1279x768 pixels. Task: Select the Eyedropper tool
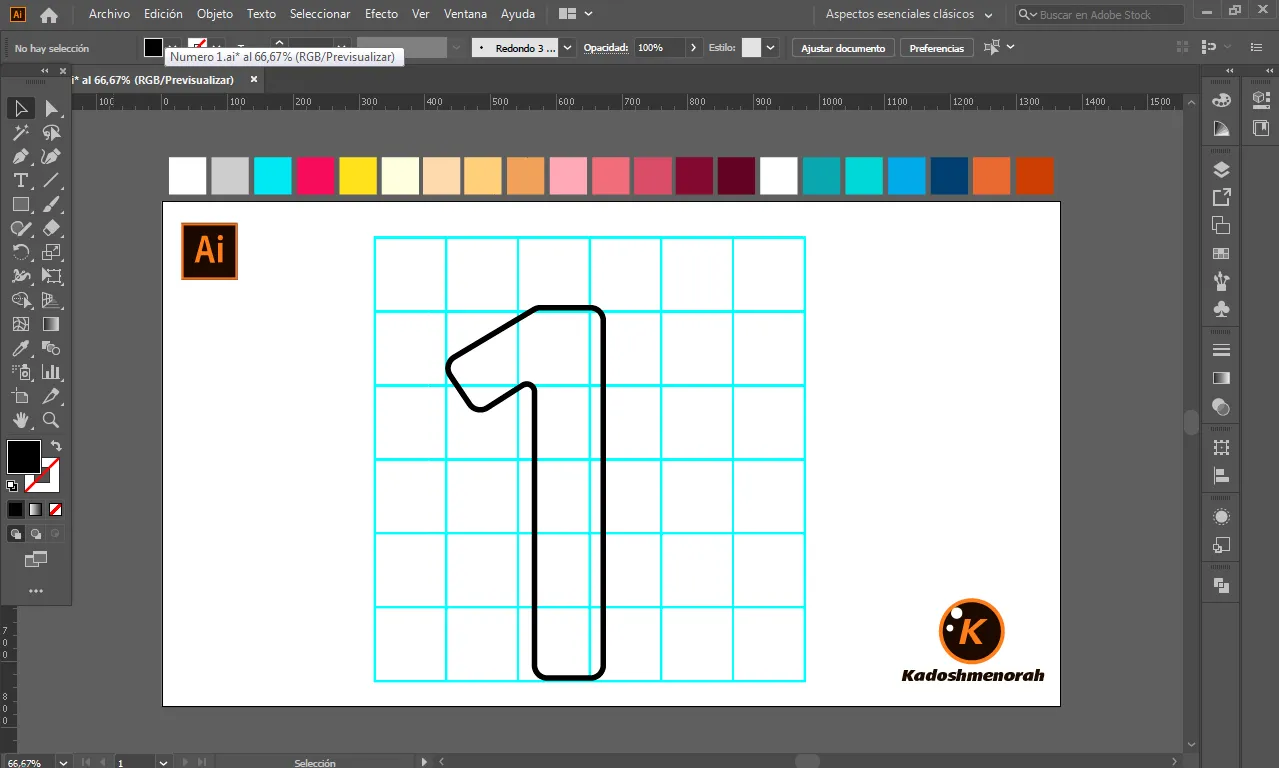[x=21, y=348]
